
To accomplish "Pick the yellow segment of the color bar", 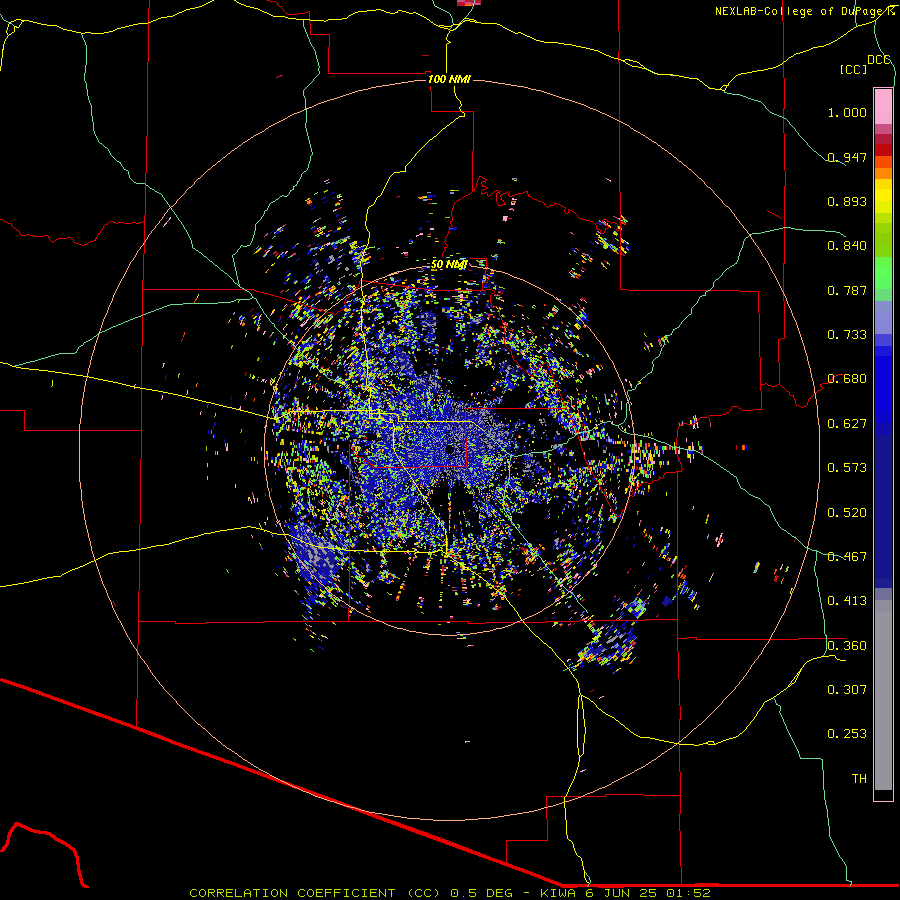I will [883, 201].
